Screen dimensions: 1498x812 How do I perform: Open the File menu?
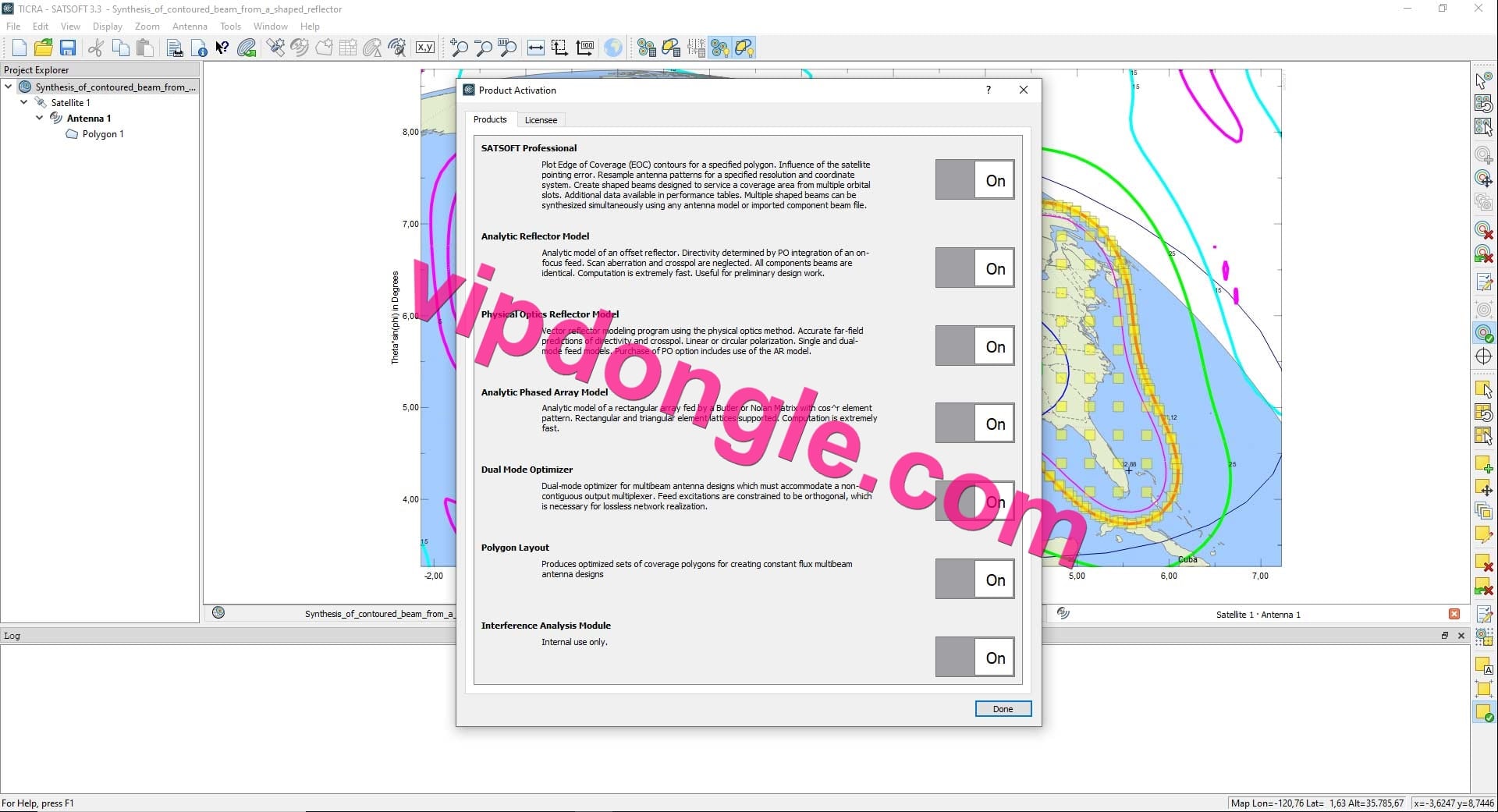[x=13, y=26]
